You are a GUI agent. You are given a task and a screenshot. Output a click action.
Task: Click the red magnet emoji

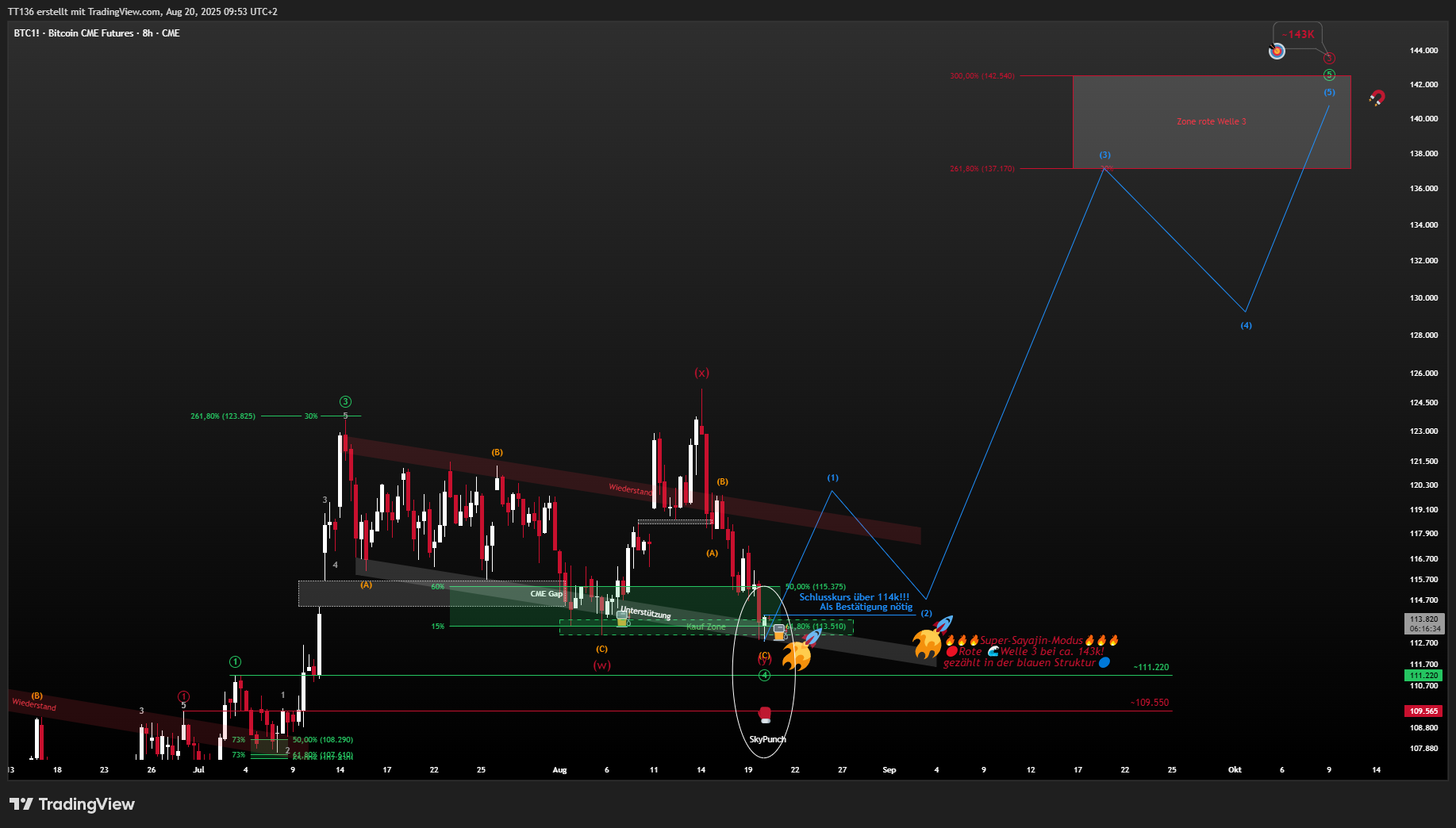coord(1377,98)
